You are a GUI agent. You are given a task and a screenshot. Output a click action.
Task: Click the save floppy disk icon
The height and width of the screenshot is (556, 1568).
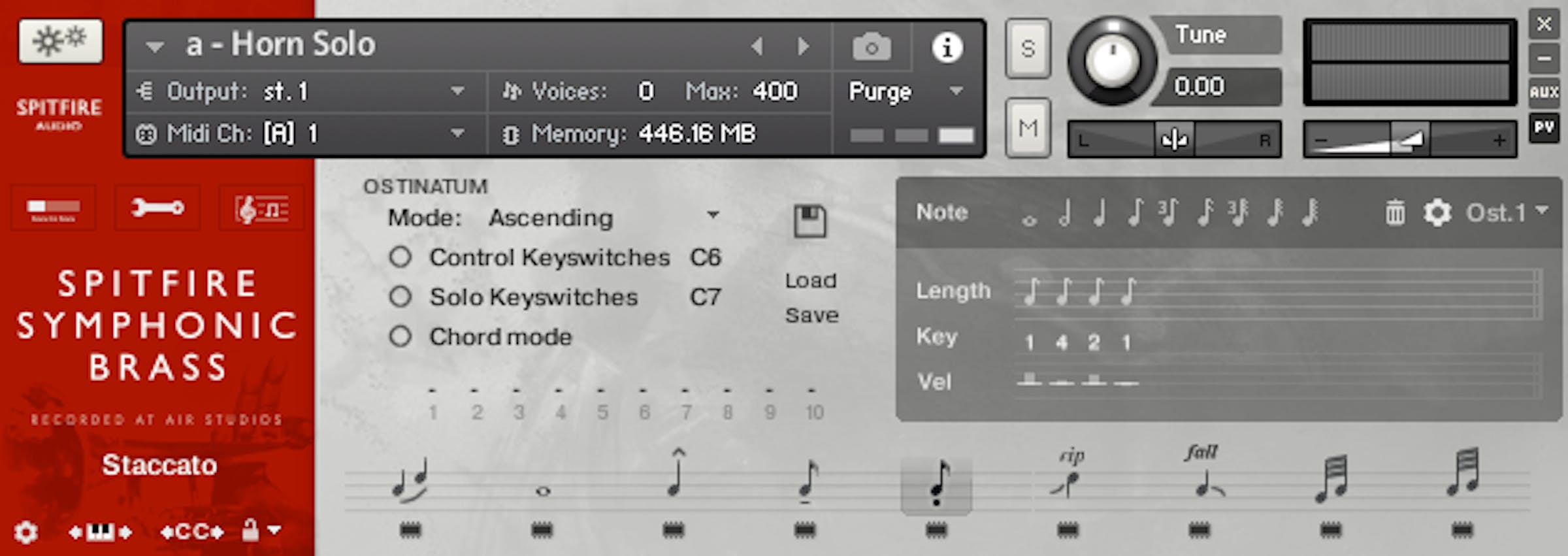[x=810, y=221]
